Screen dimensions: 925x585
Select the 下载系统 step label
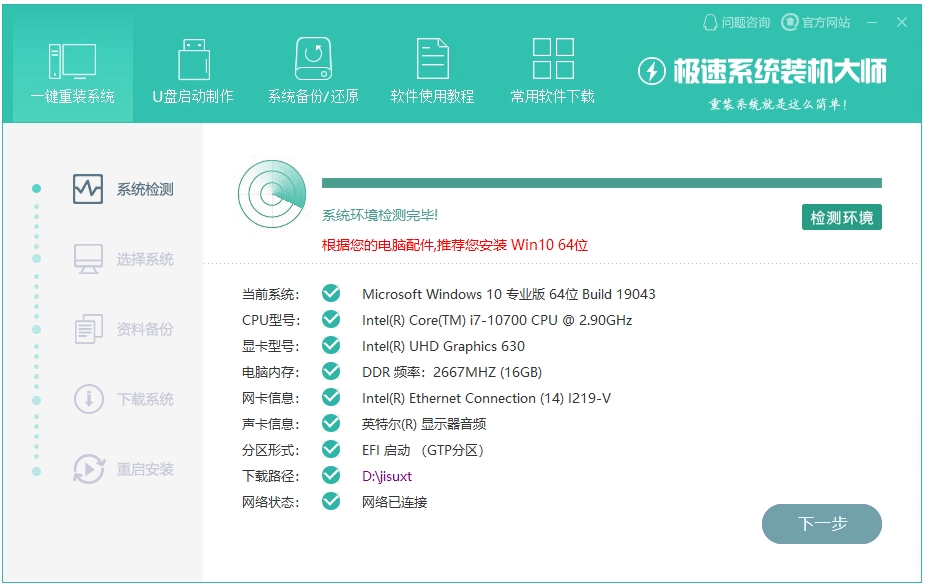click(145, 399)
